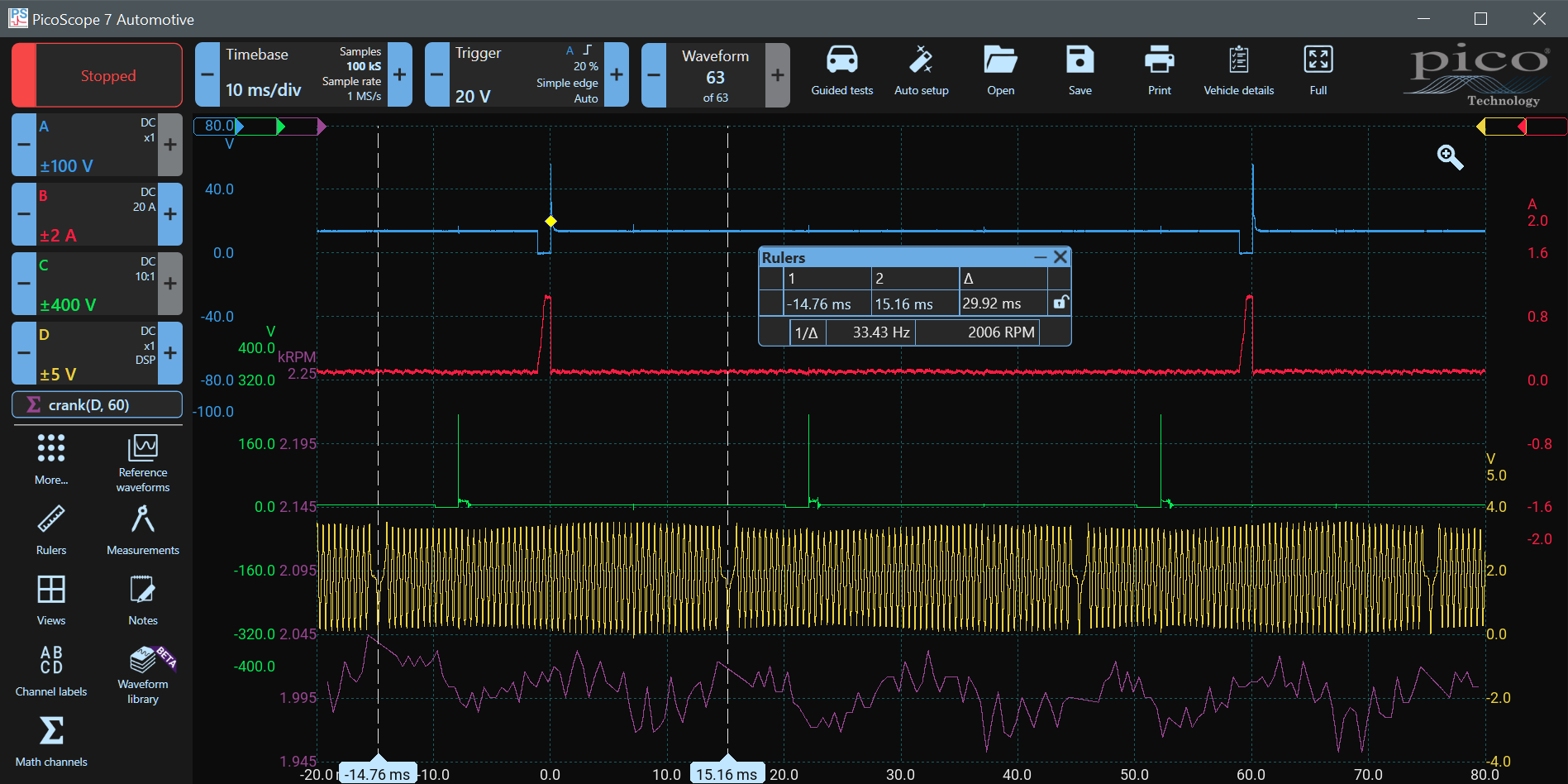Minimize the Rulers window
The image size is (1568, 784).
click(x=1041, y=257)
